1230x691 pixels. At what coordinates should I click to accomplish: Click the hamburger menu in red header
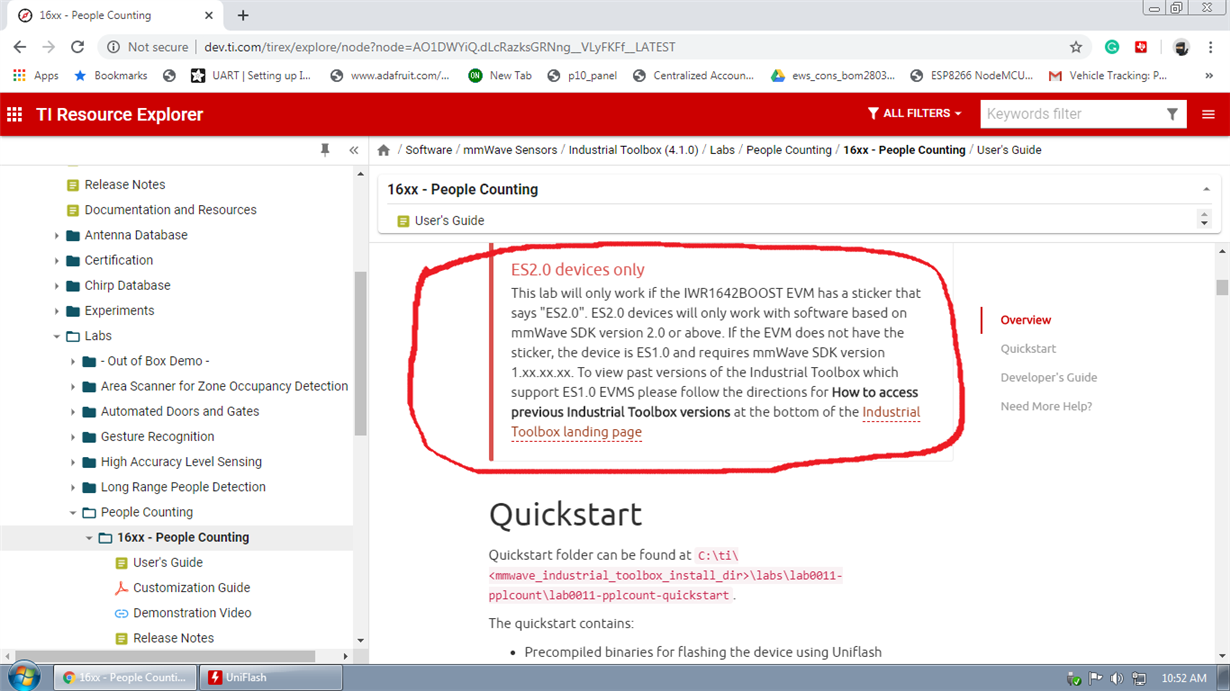coord(1208,114)
